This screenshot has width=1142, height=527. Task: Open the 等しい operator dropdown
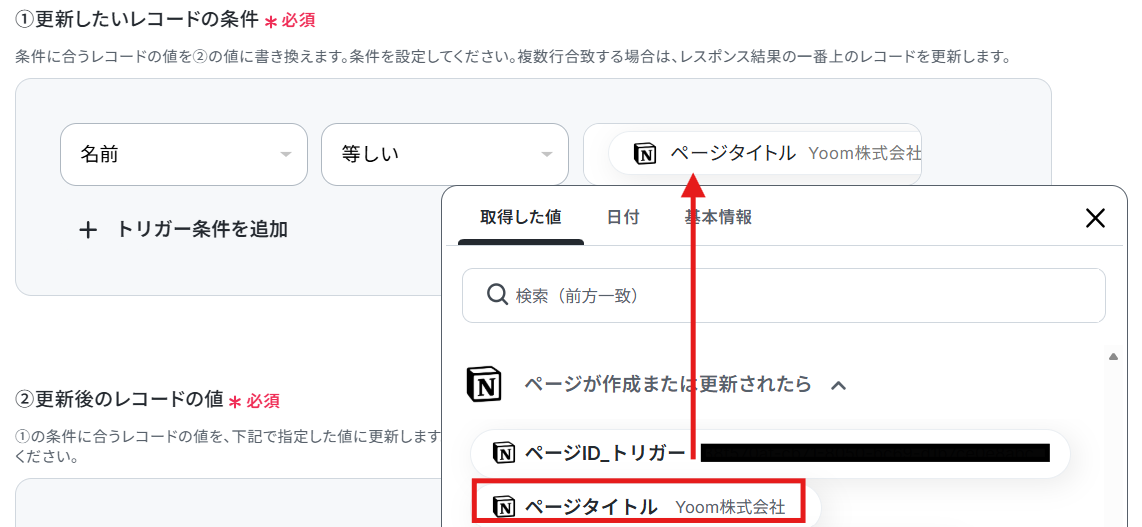coord(444,154)
